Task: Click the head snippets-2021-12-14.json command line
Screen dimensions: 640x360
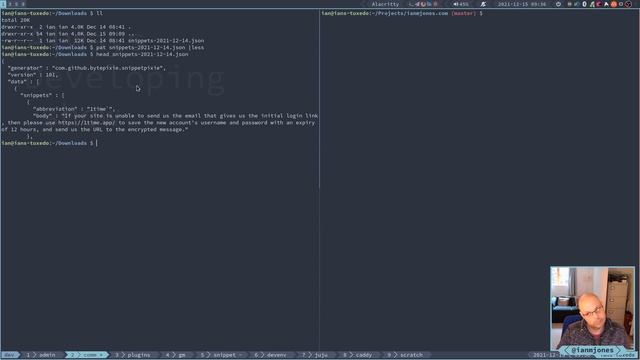Action: (x=142, y=54)
